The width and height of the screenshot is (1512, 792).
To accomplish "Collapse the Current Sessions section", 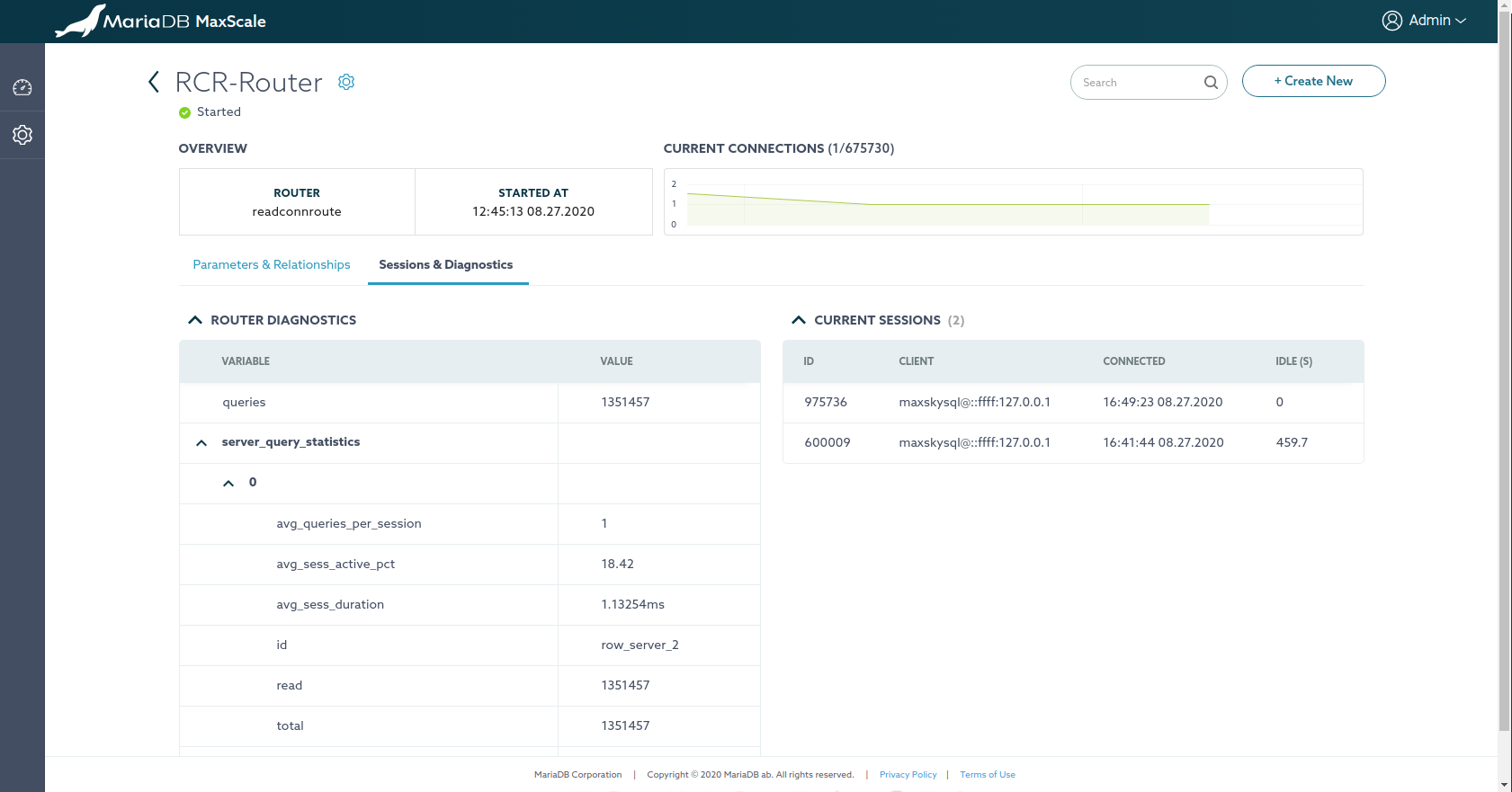I will click(x=799, y=320).
